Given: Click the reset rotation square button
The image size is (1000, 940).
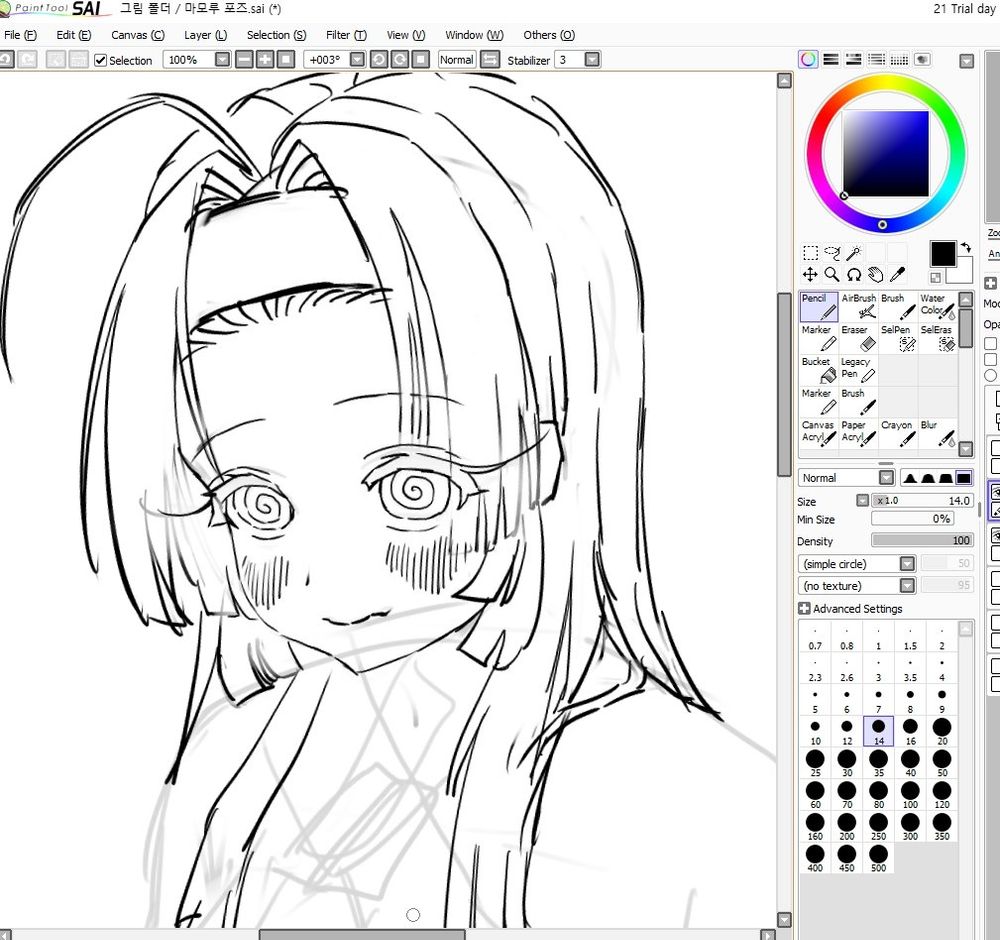Looking at the screenshot, I should (x=420, y=60).
